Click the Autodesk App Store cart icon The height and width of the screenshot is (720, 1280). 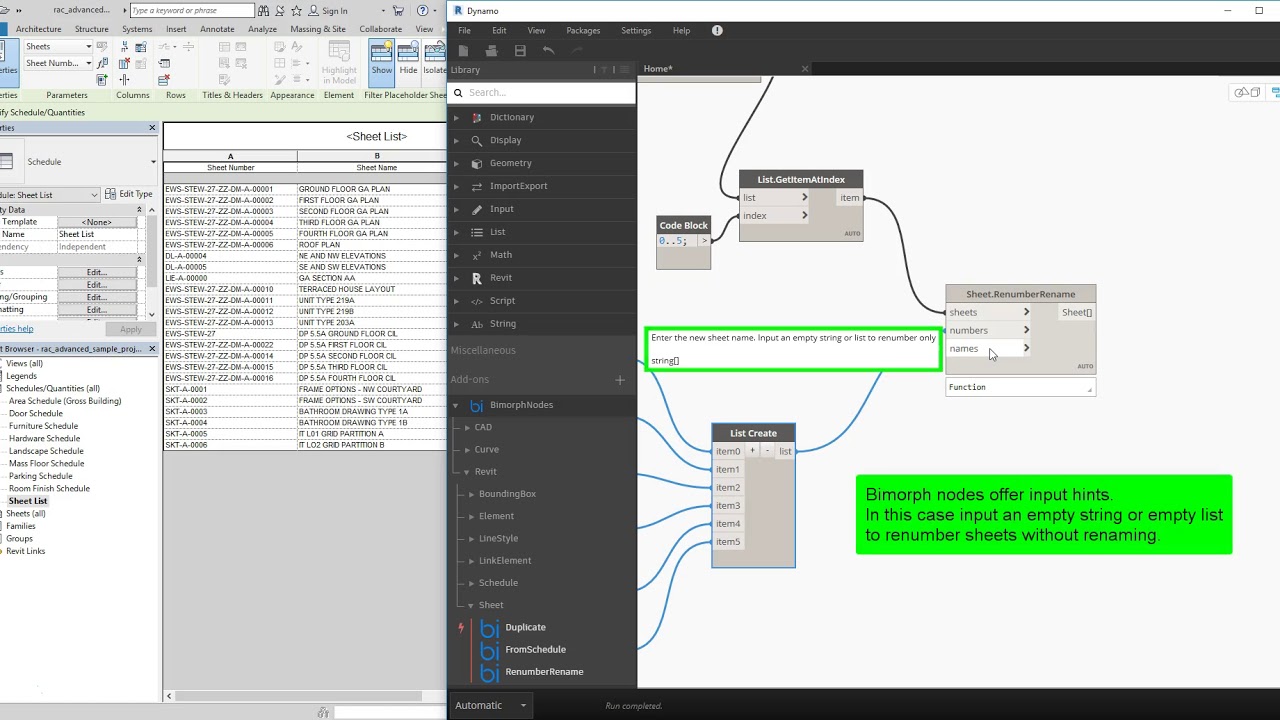coord(398,11)
